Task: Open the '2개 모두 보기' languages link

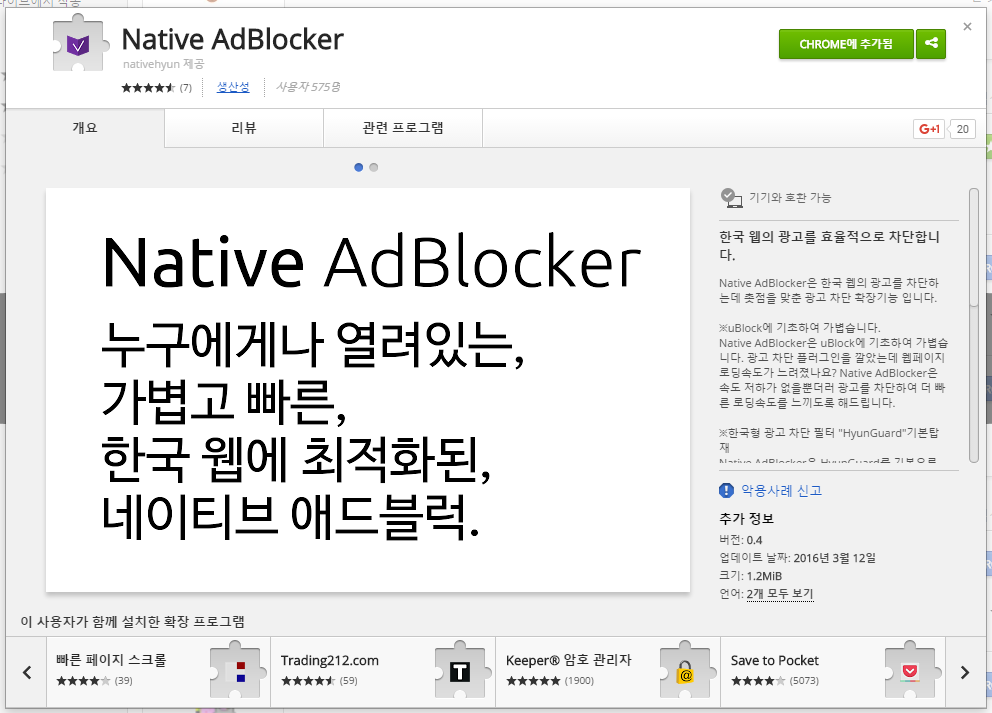Action: 779,593
